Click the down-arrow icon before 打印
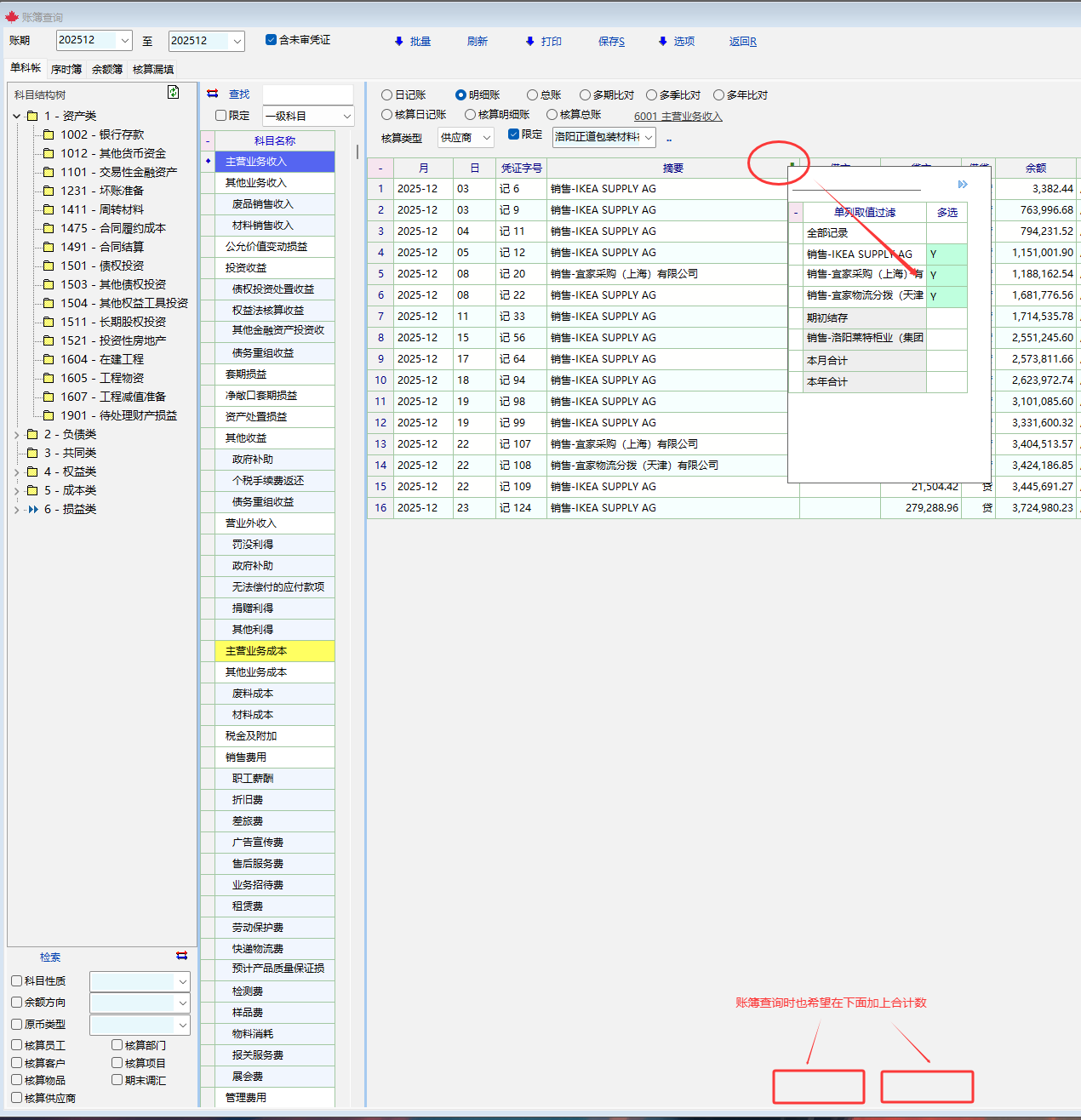 (x=529, y=42)
